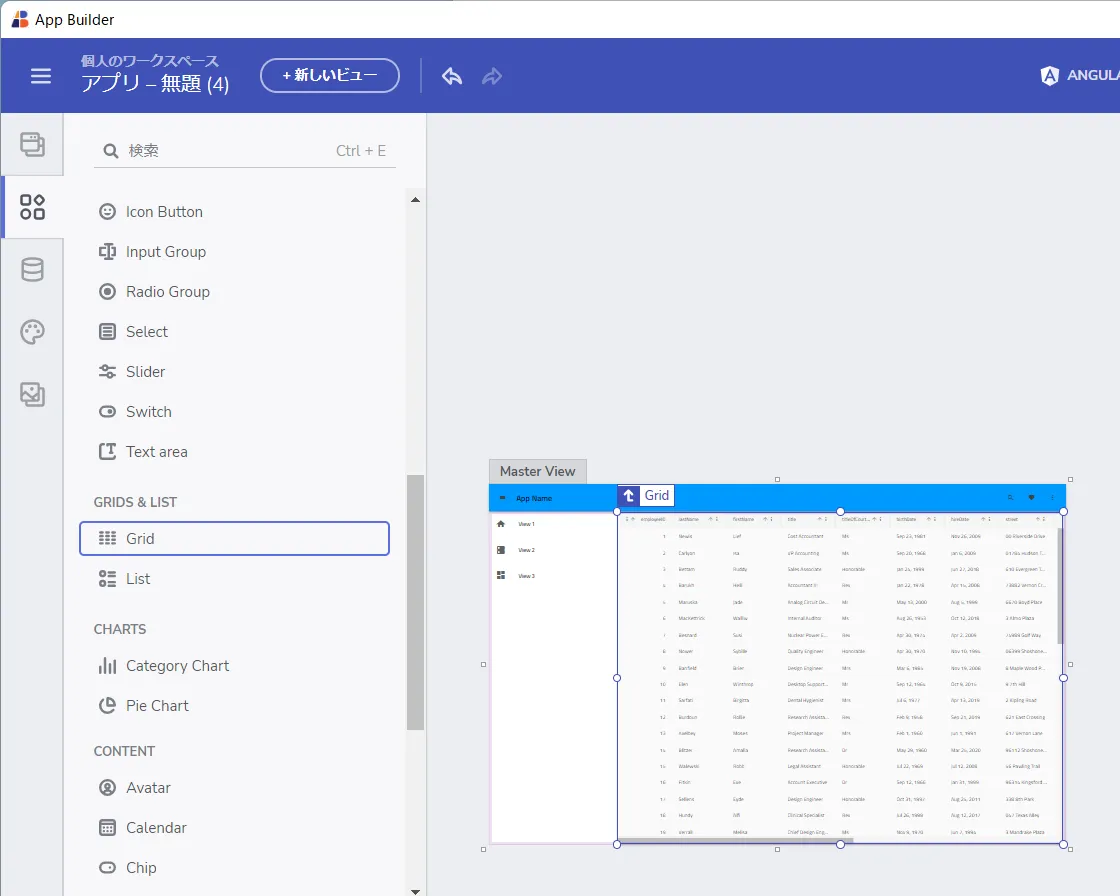Open the Data sources sidebar panel
The width and height of the screenshot is (1120, 896).
click(33, 270)
